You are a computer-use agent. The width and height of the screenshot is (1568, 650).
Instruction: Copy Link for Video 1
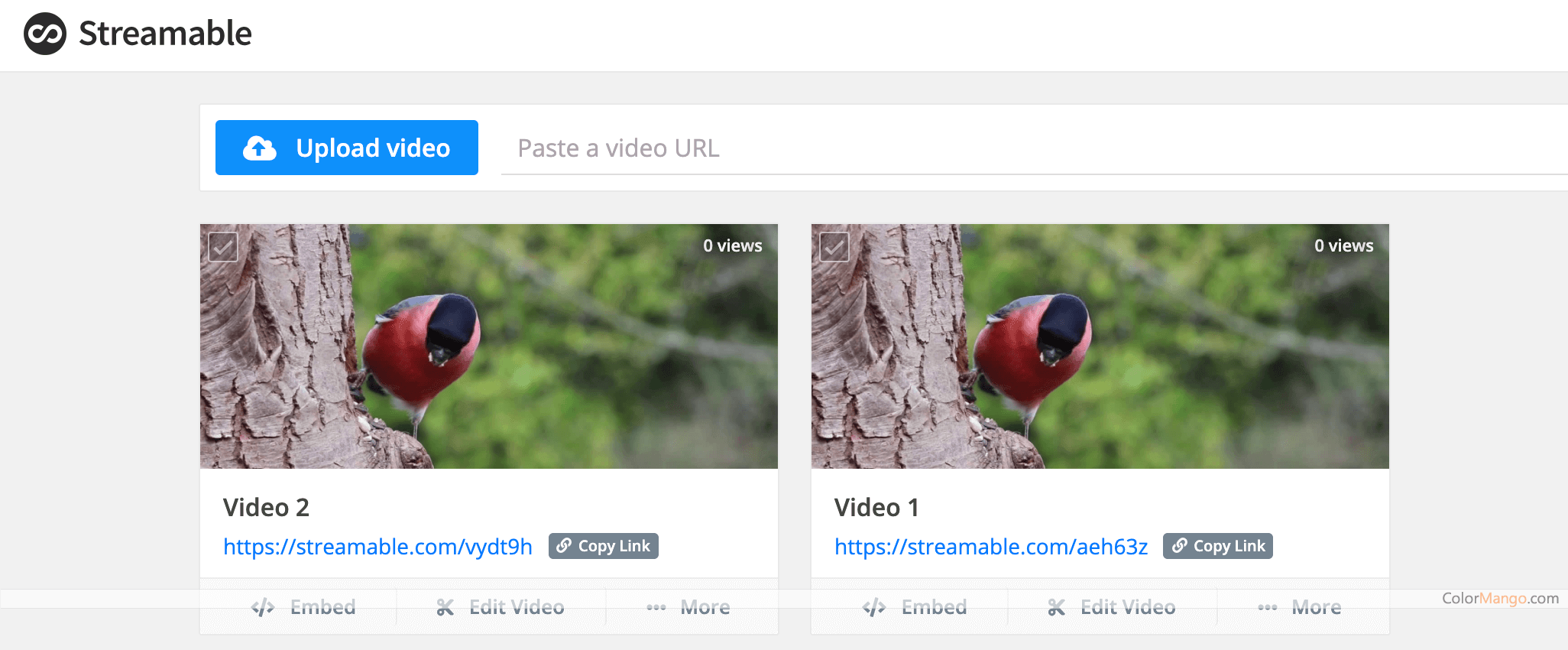(1218, 546)
